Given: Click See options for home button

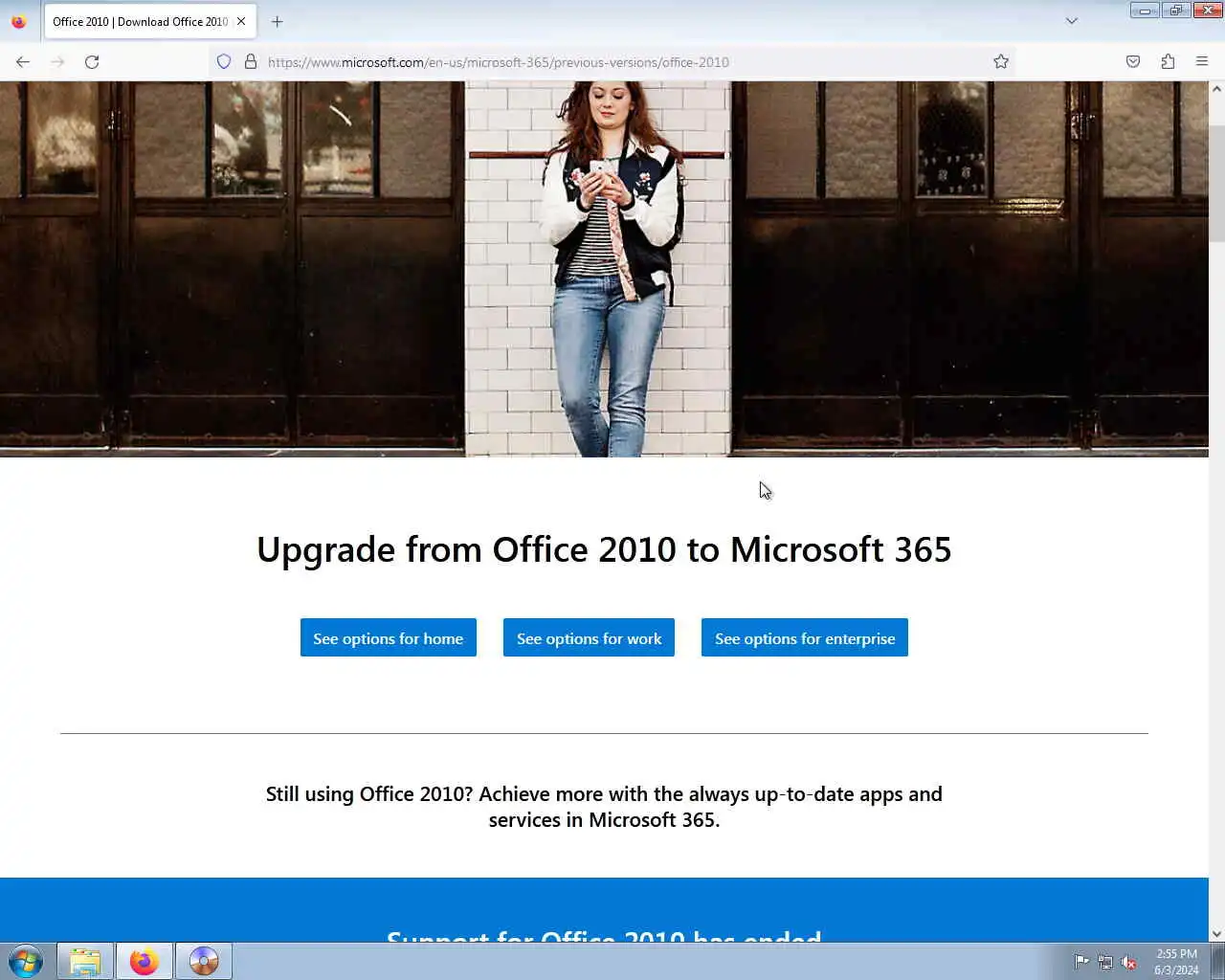Looking at the screenshot, I should click(x=388, y=638).
